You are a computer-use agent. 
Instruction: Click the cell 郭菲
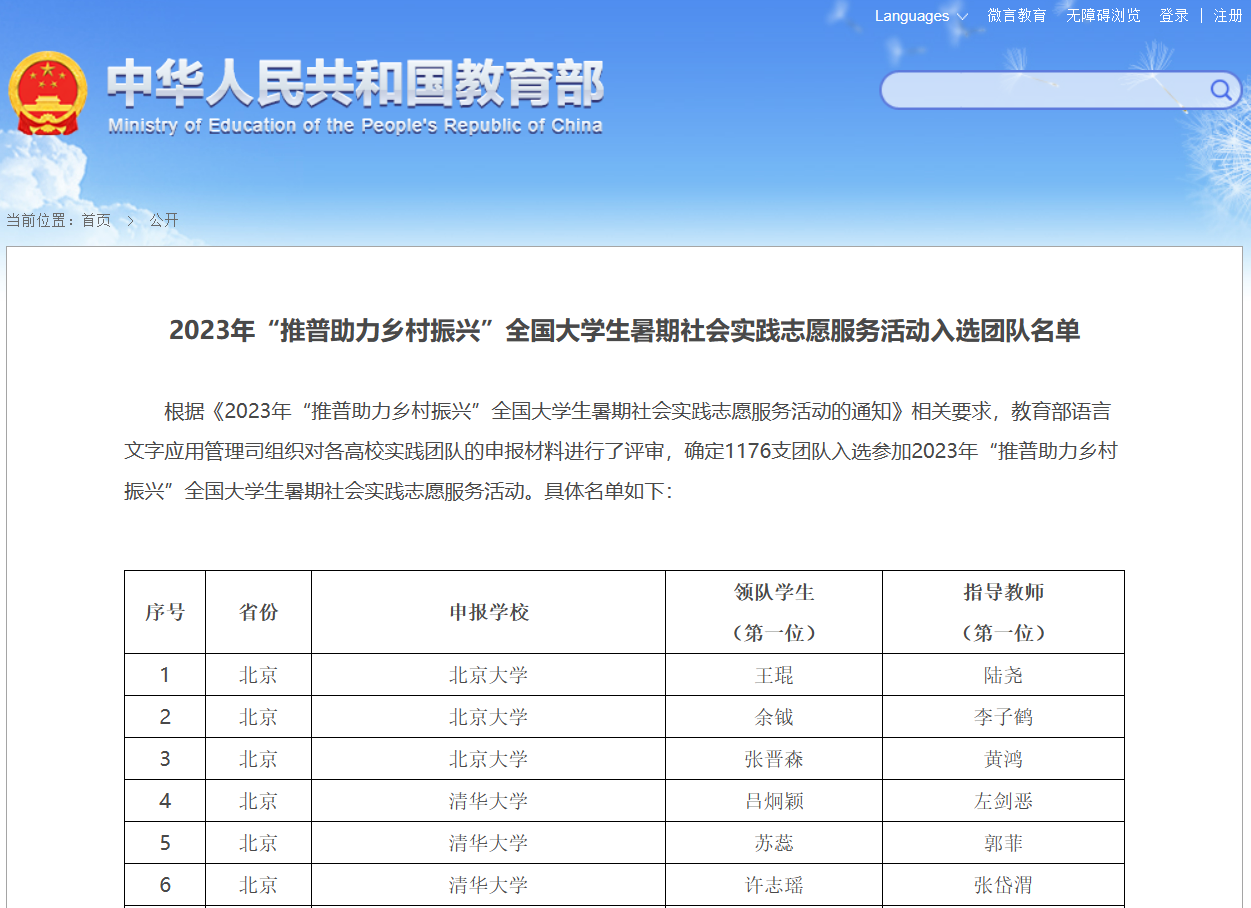pyautogui.click(x=1004, y=843)
